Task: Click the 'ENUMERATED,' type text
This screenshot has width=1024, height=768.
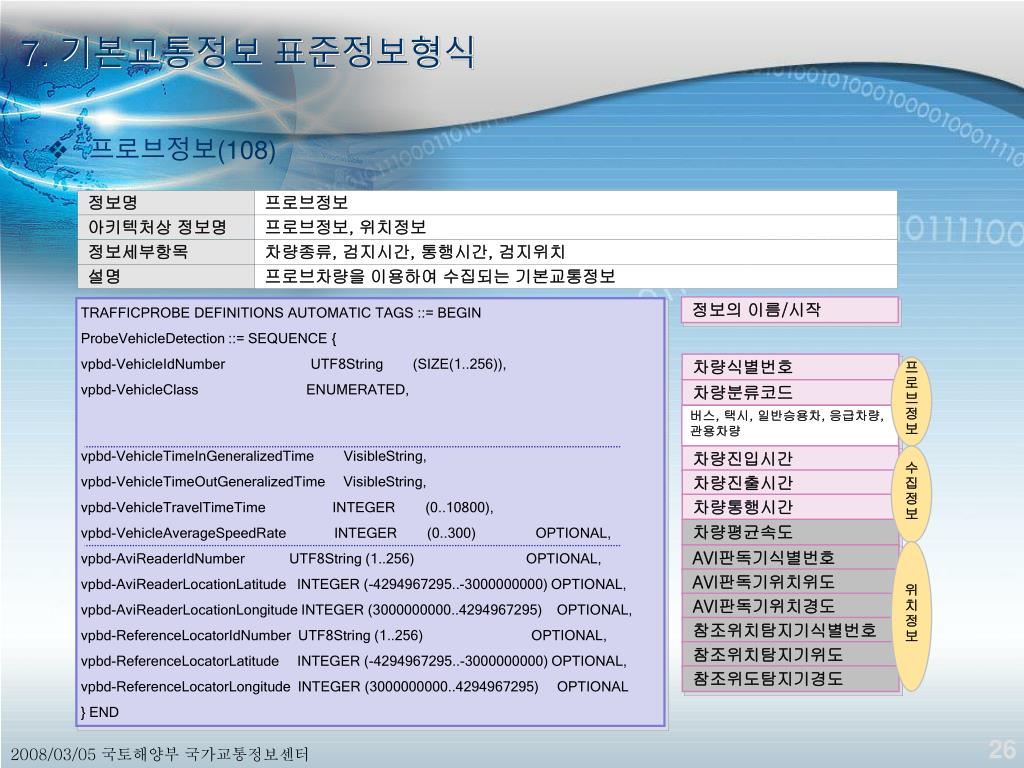Action: pos(357,390)
